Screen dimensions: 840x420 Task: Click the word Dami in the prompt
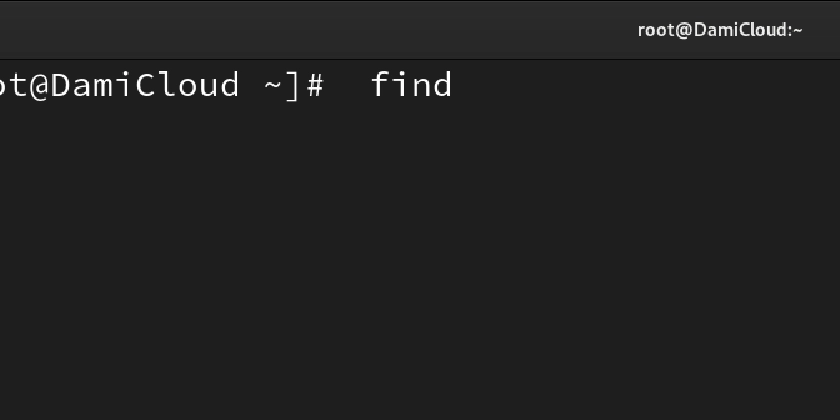(91, 85)
